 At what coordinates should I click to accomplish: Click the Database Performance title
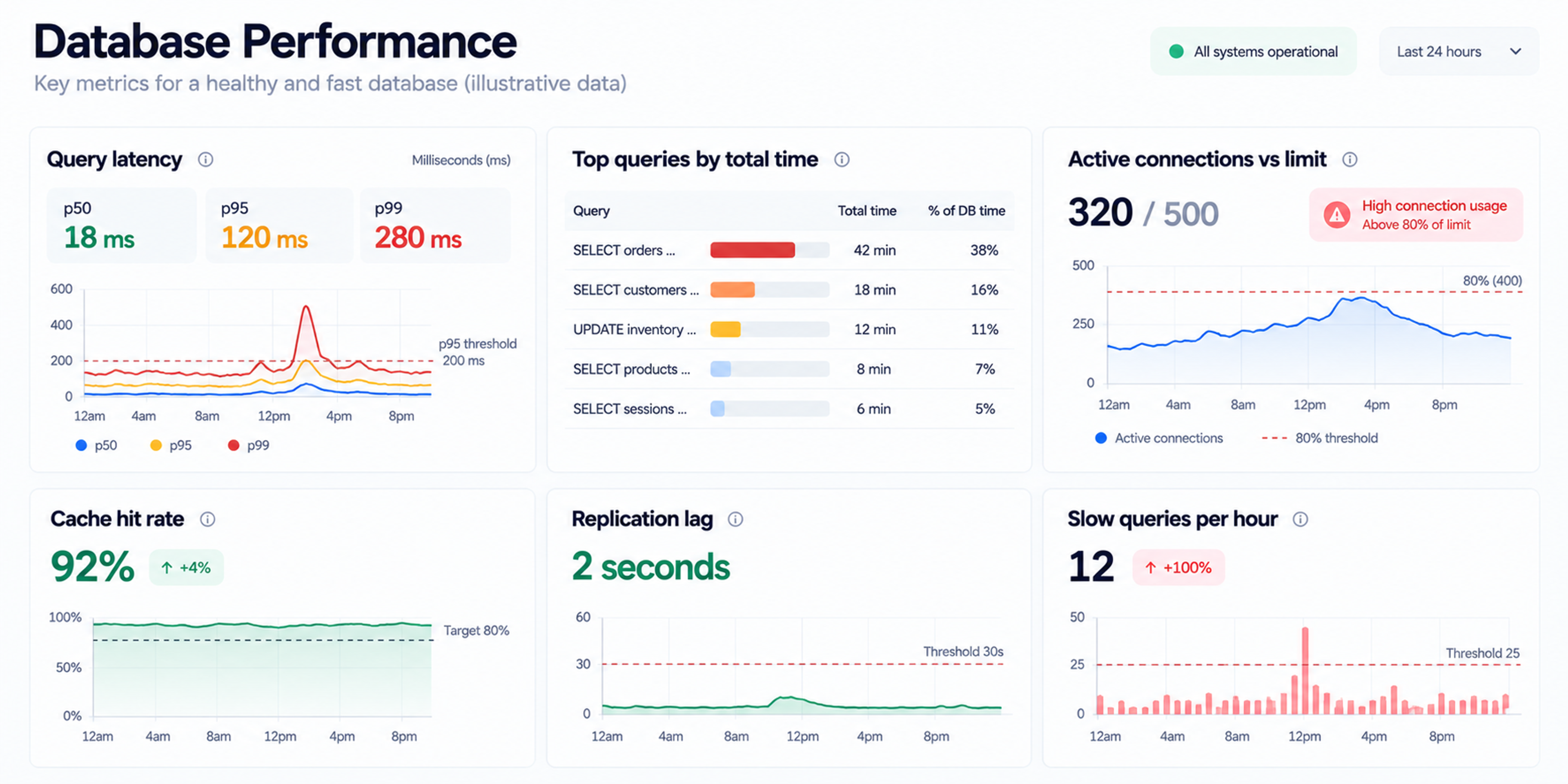tap(275, 42)
